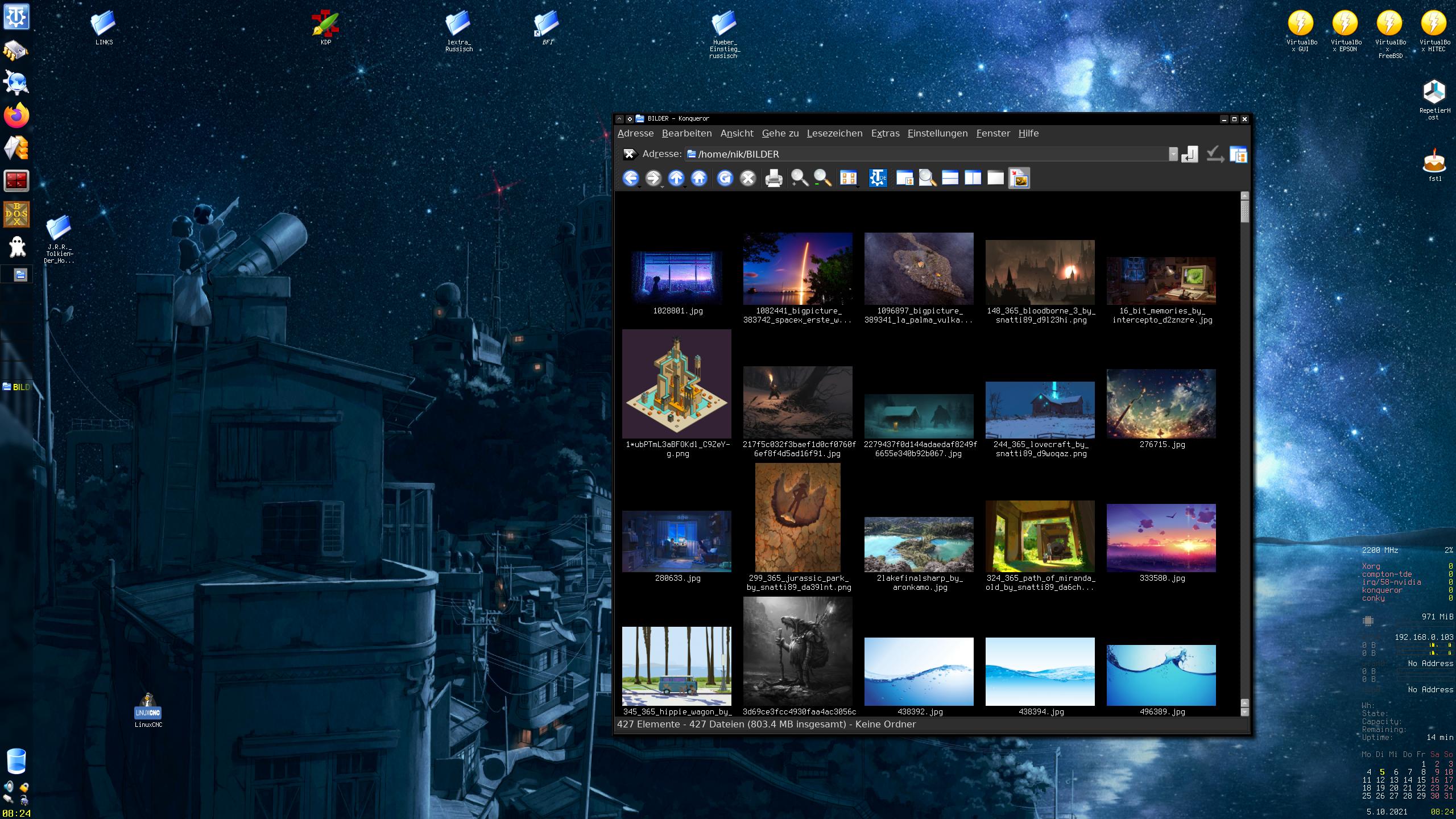Print the current view
The width and height of the screenshot is (1456, 819).
coord(773,178)
